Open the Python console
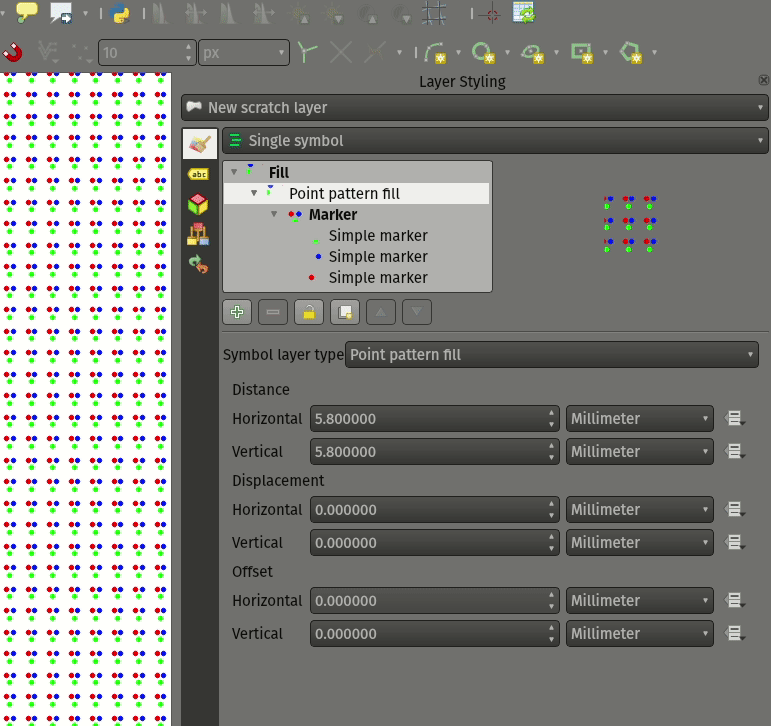The width and height of the screenshot is (771, 726). pos(121,13)
